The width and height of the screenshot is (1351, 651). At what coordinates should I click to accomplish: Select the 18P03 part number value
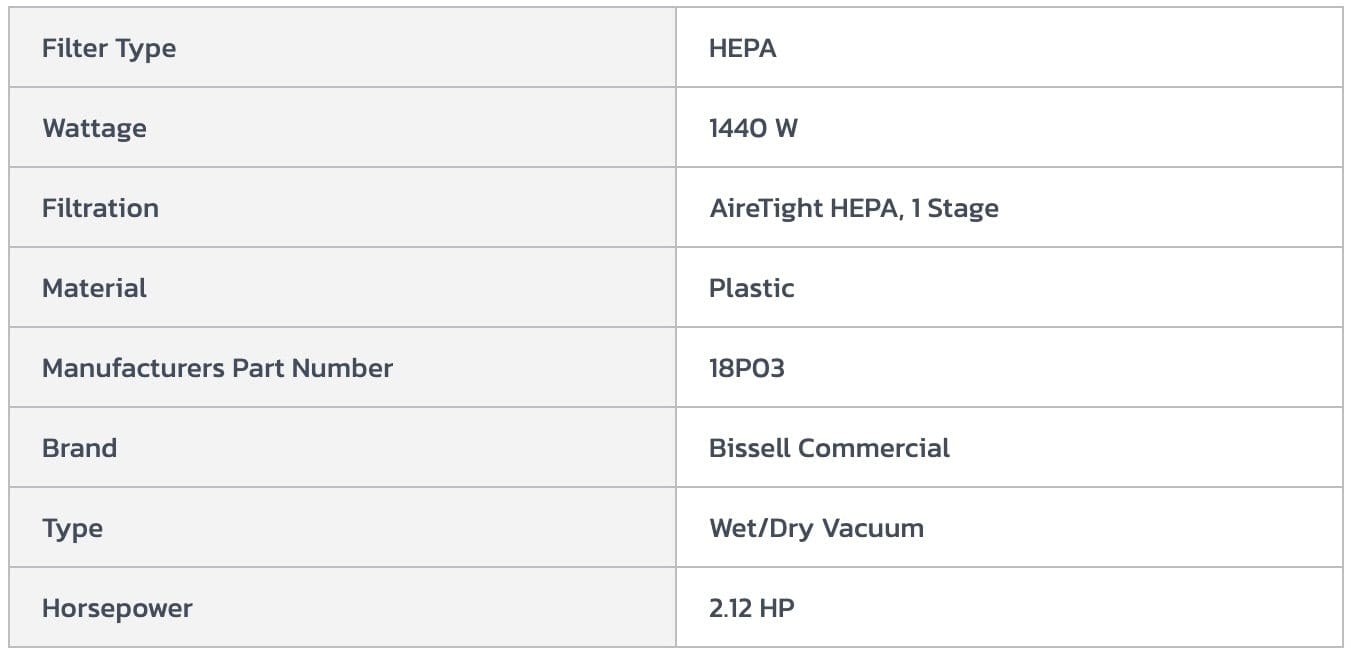pos(746,368)
